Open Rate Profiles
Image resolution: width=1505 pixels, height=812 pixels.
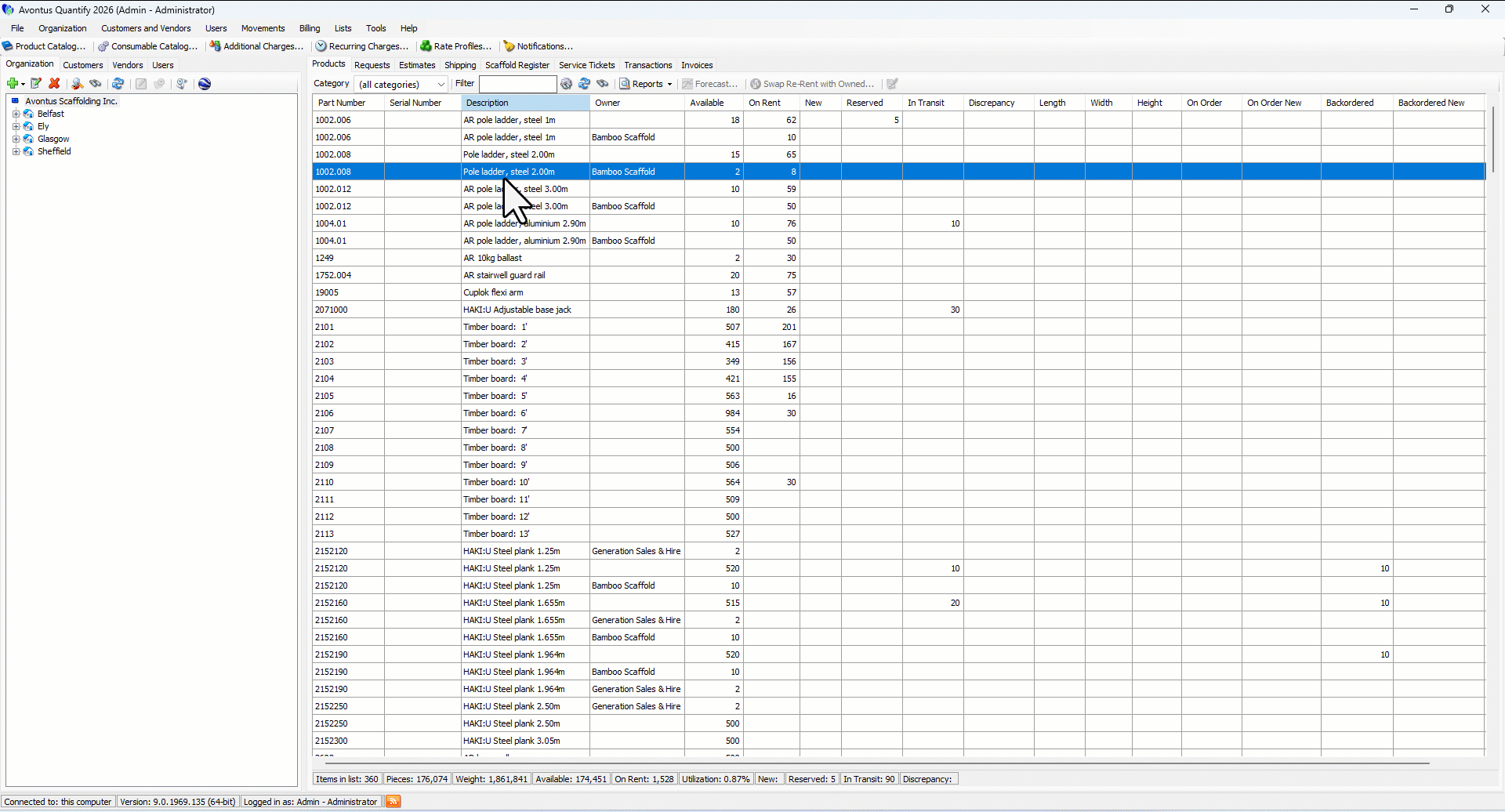pos(456,46)
